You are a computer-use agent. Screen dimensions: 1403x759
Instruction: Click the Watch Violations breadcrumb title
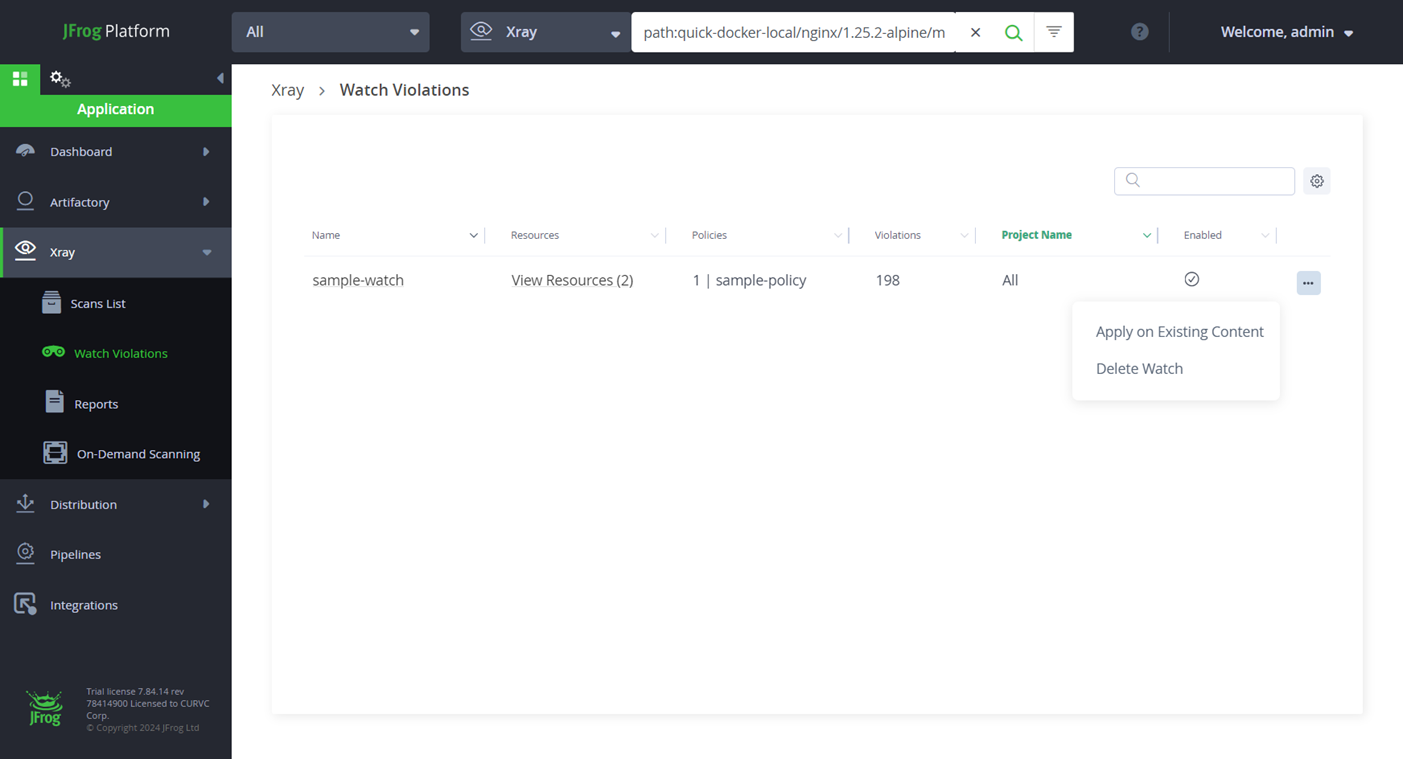(x=404, y=90)
